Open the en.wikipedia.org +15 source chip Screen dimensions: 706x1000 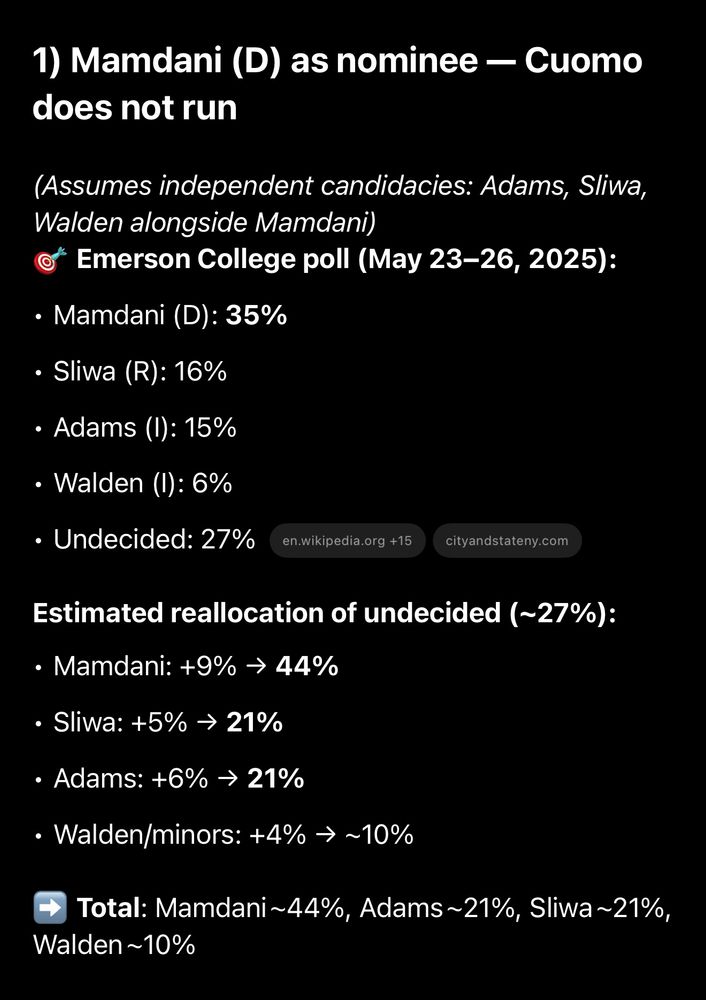(348, 541)
